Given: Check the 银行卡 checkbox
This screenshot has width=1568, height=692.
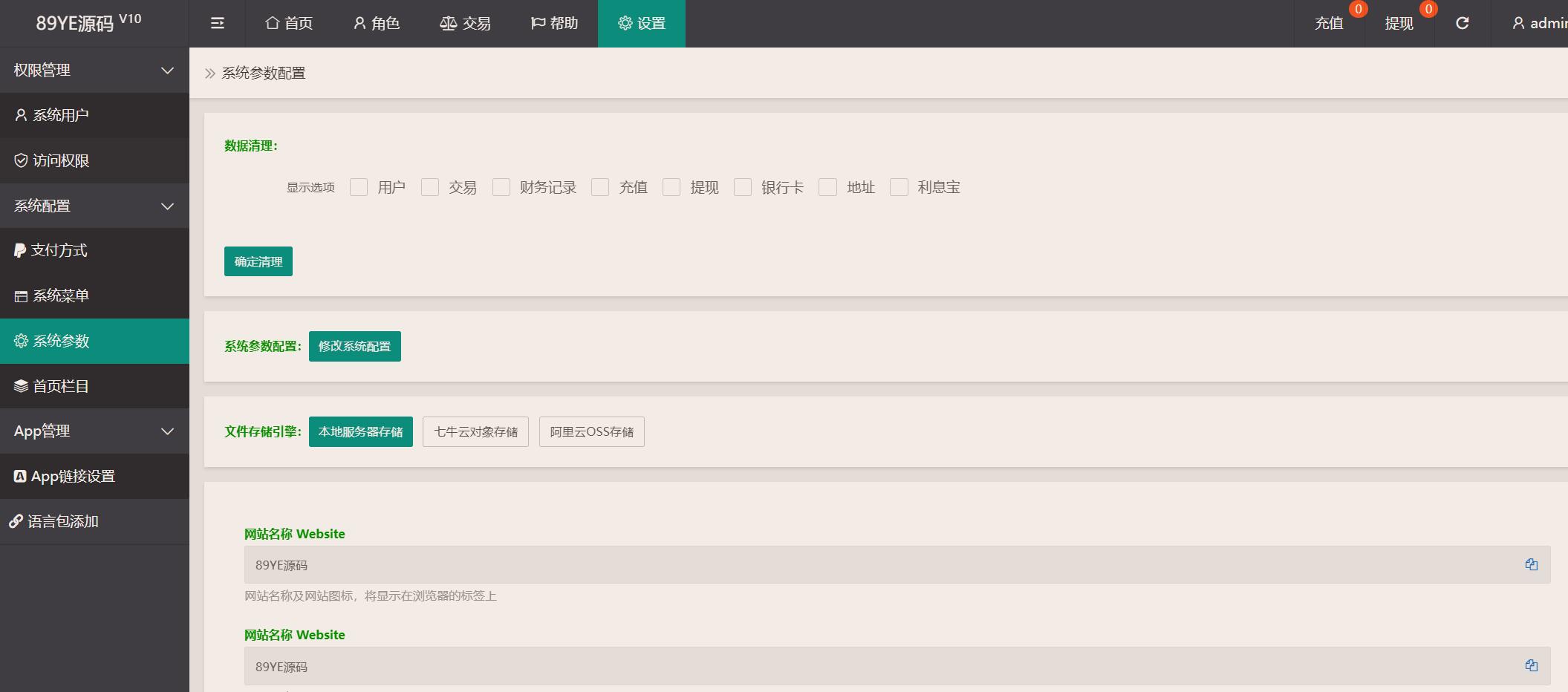Looking at the screenshot, I should coord(743,187).
